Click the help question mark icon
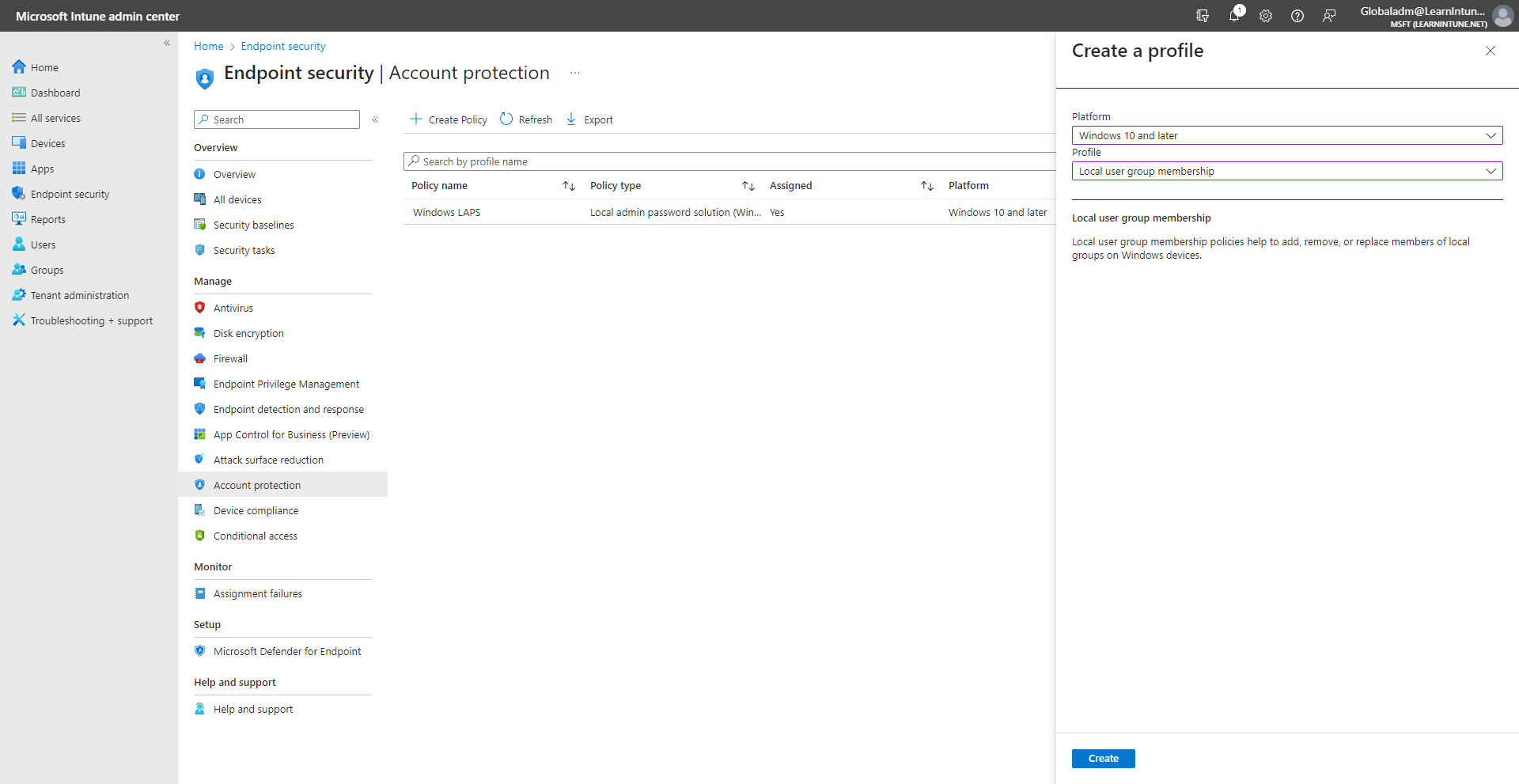Viewport: 1519px width, 784px height. pos(1297,16)
